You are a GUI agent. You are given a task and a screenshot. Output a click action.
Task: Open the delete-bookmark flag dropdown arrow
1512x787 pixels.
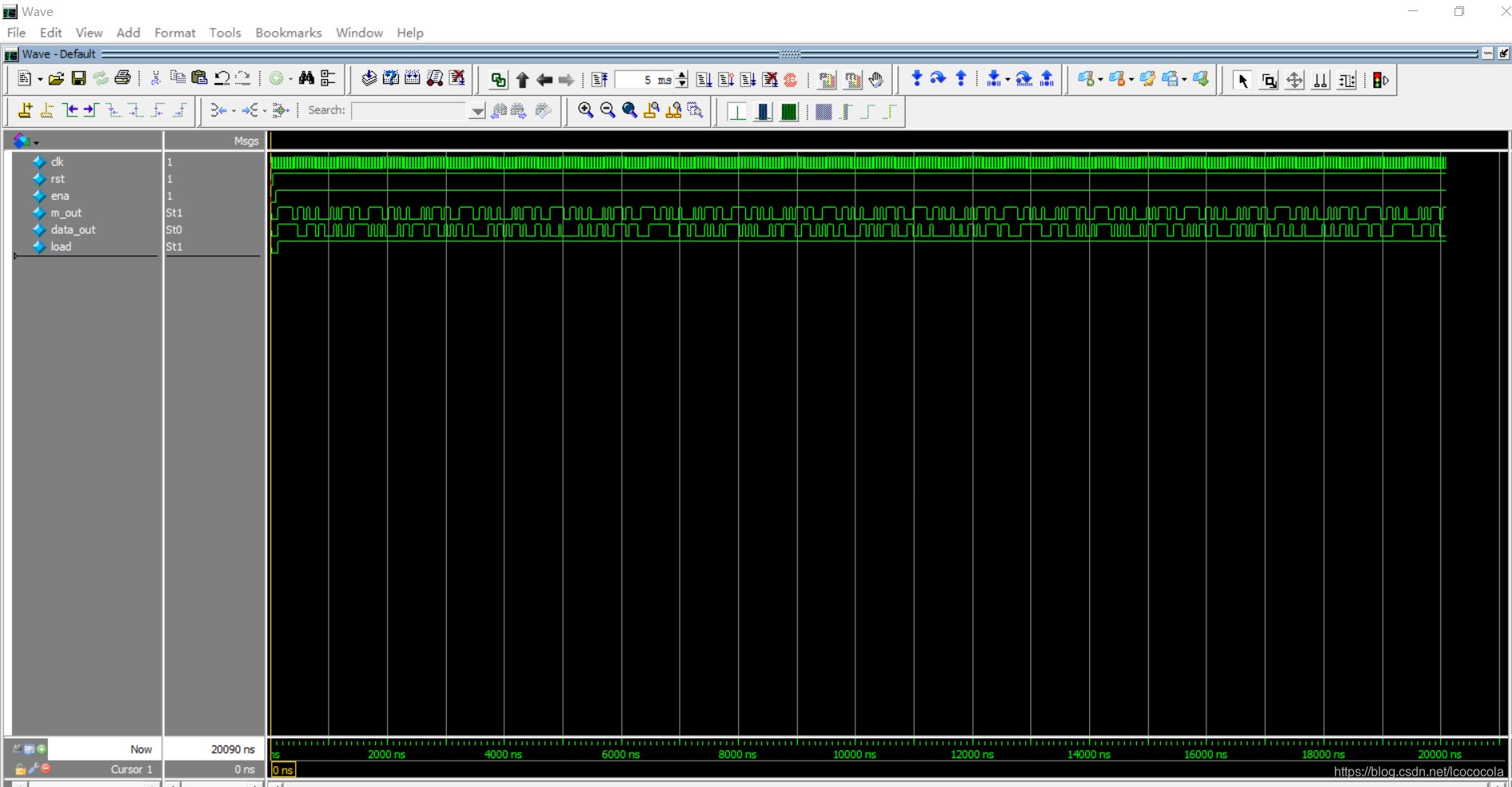coord(1131,79)
